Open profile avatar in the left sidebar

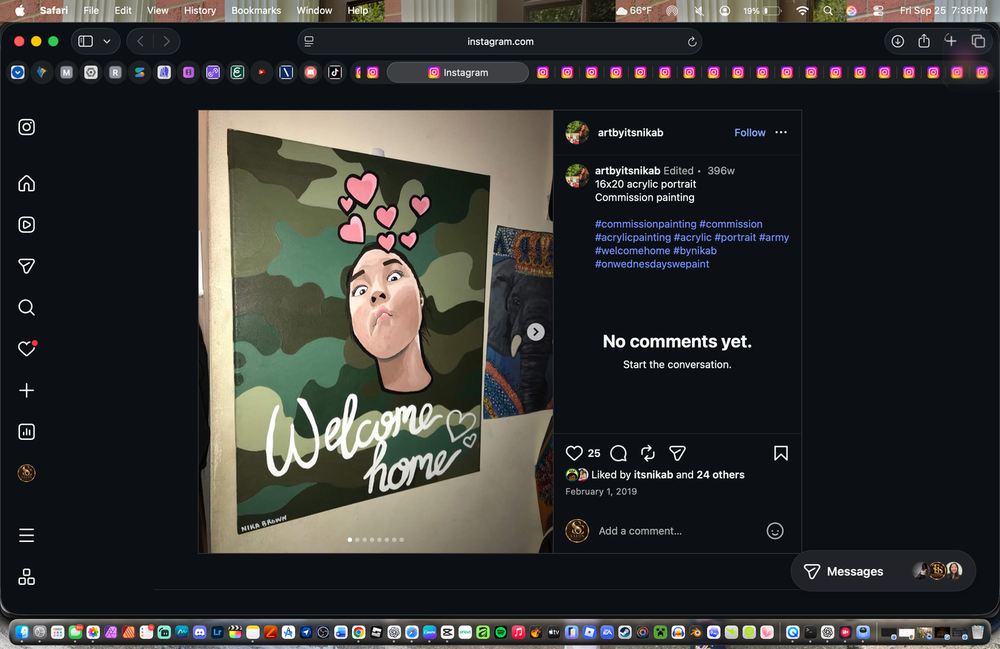click(x=26, y=473)
